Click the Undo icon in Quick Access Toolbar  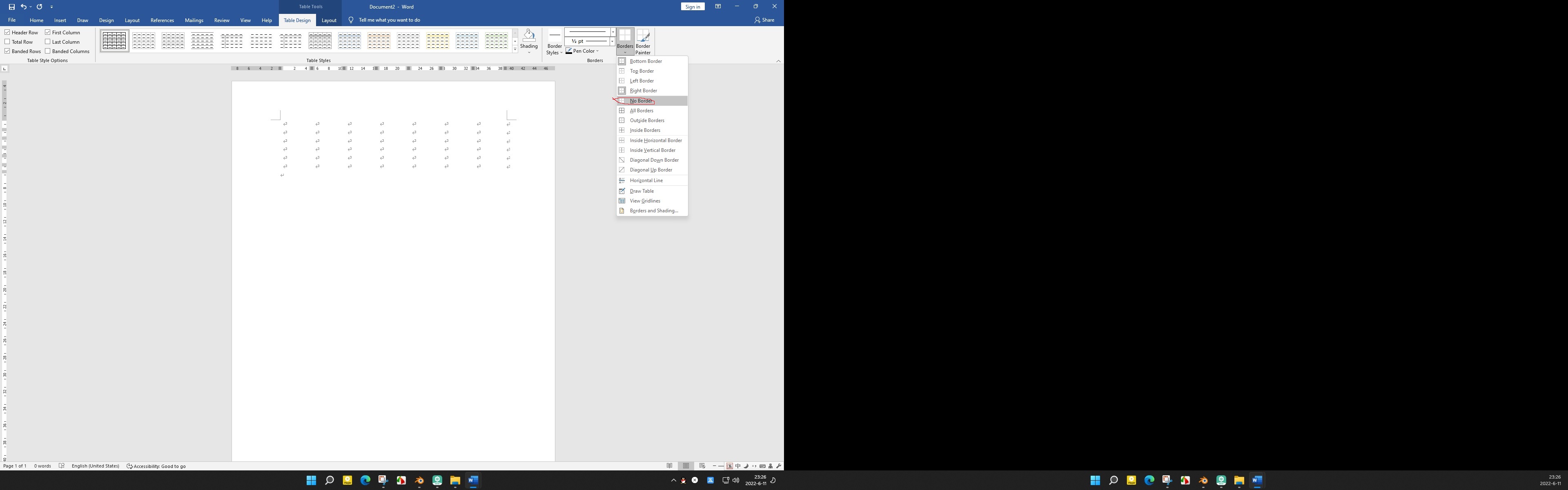[x=23, y=7]
